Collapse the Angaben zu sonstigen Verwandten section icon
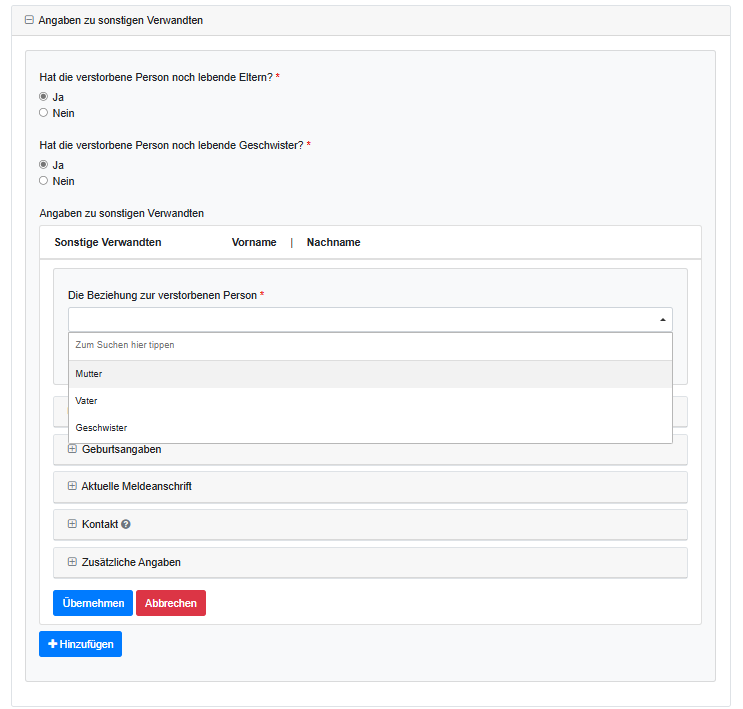Screen dimensions: 743x709 coord(29,20)
